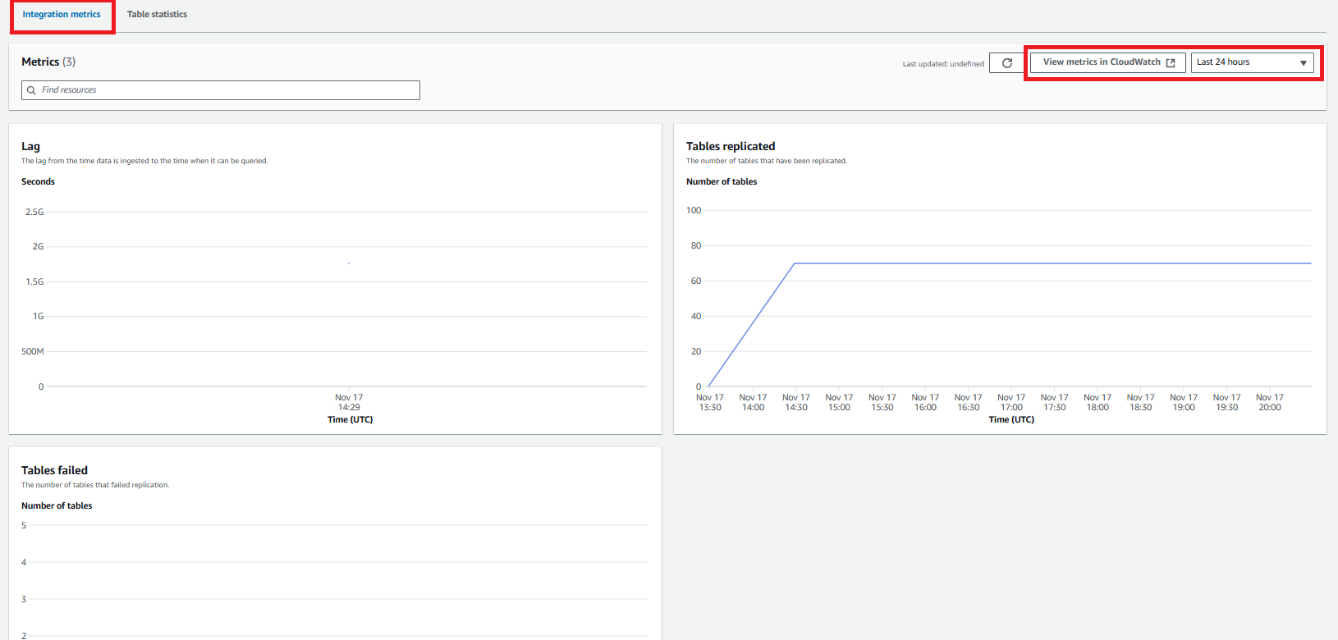Focus the Find resources search field
Viewport: 1338px width, 640px height.
[225, 90]
